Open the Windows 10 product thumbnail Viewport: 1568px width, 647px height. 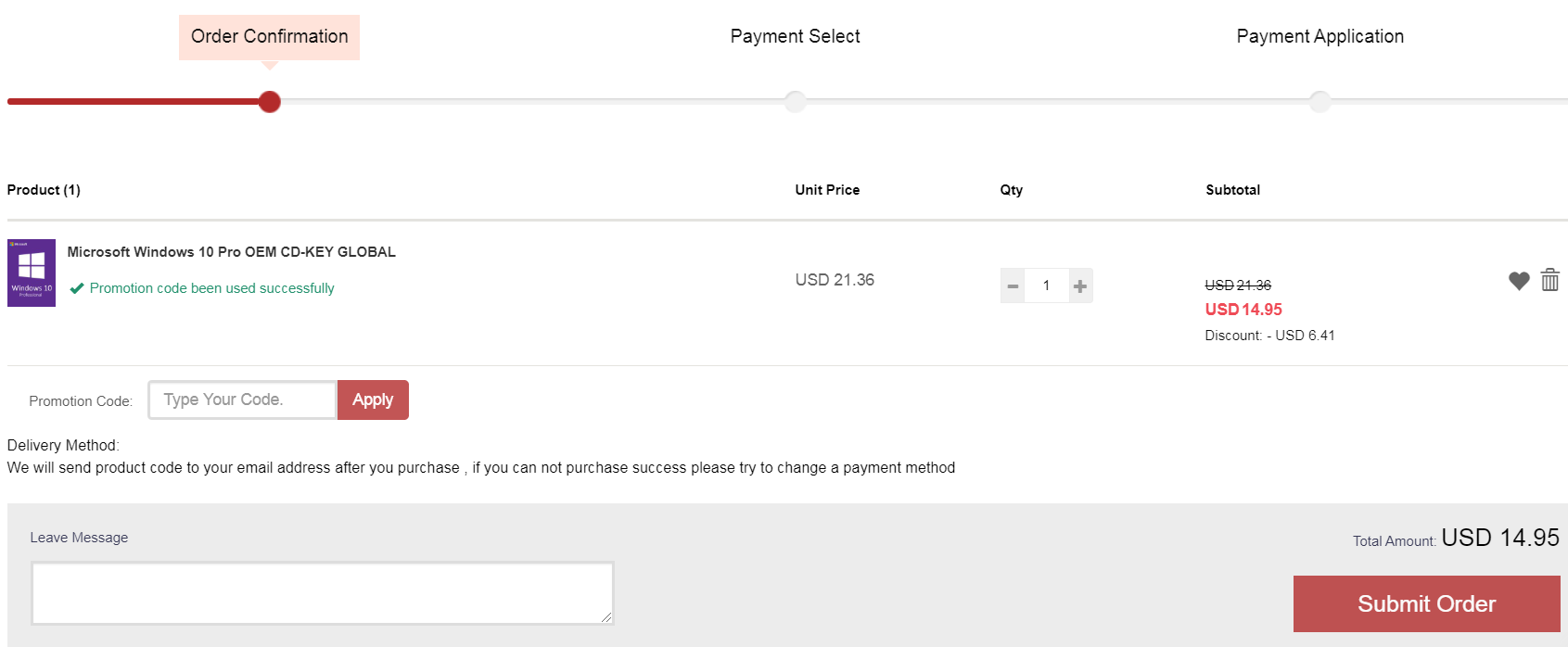click(32, 273)
